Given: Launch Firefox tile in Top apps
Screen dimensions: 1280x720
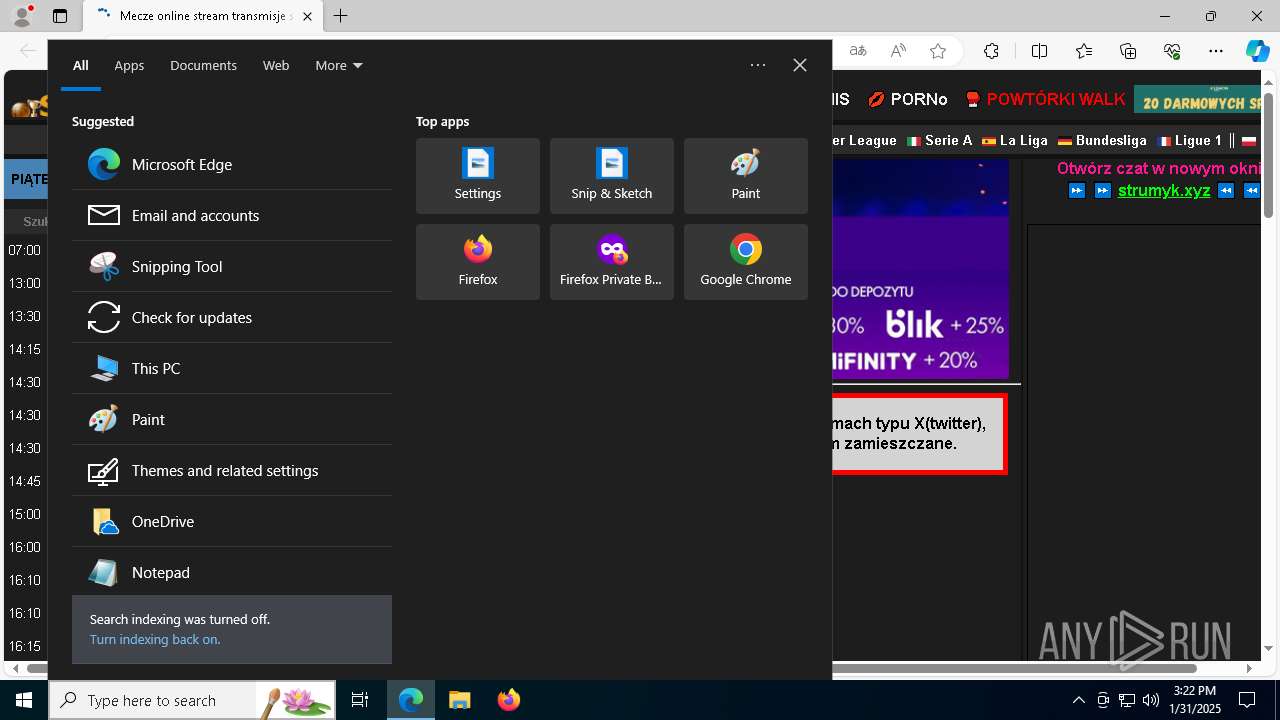Looking at the screenshot, I should coord(478,262).
